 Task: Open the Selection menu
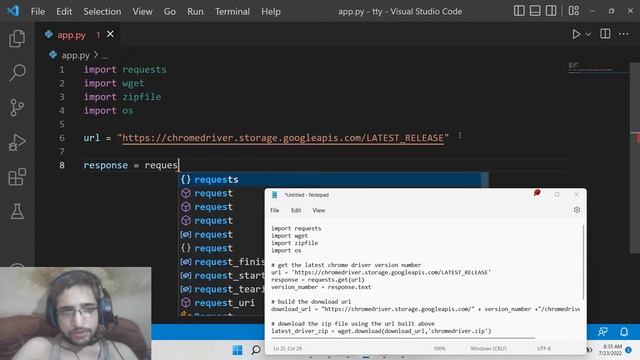[102, 11]
